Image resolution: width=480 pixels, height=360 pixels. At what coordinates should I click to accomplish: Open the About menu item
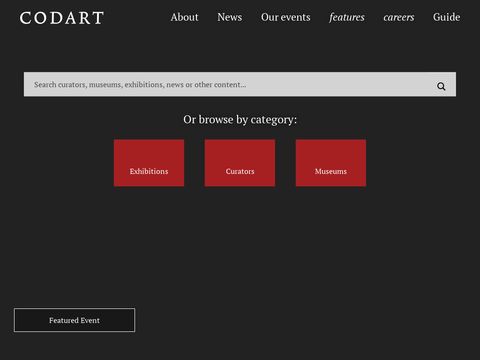(184, 17)
